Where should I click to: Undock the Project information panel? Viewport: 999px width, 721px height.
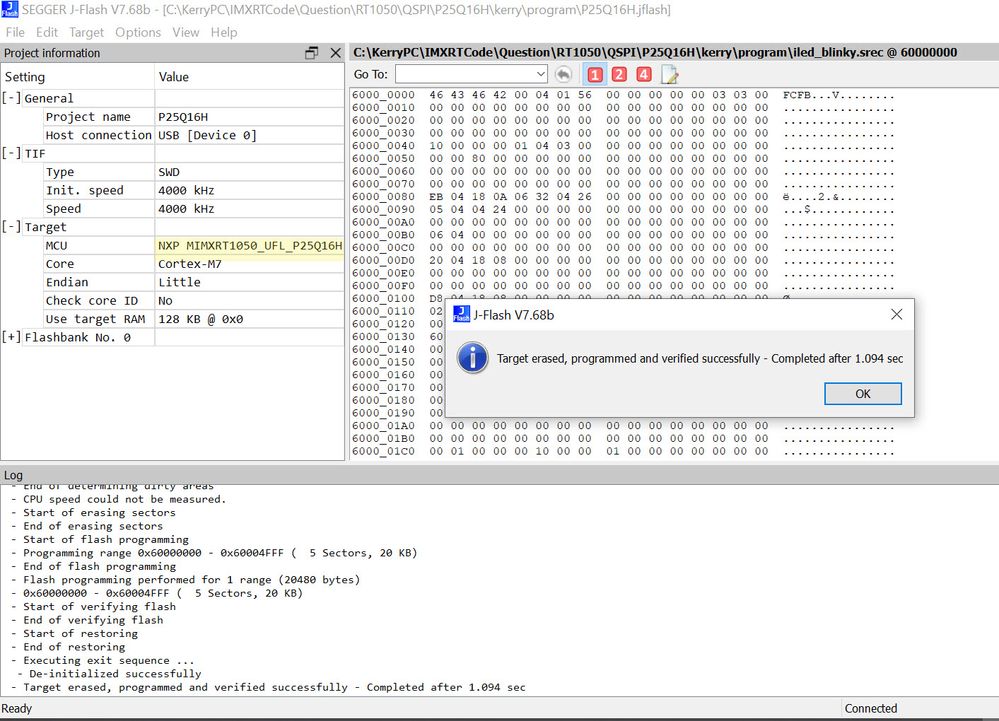pos(312,53)
